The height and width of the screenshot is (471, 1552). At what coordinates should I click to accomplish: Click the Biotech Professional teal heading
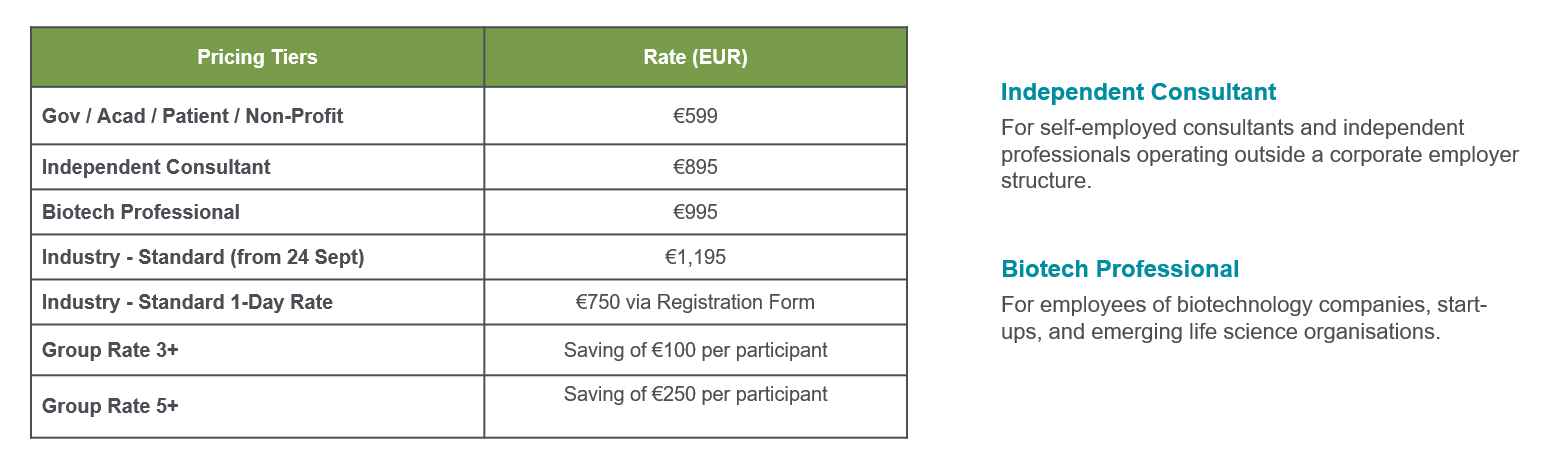tap(1120, 269)
